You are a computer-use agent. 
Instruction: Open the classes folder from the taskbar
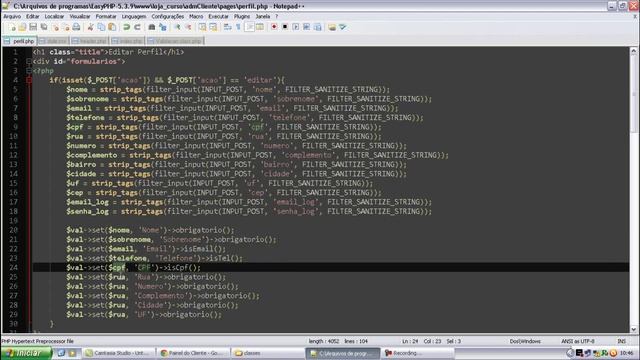[267, 353]
